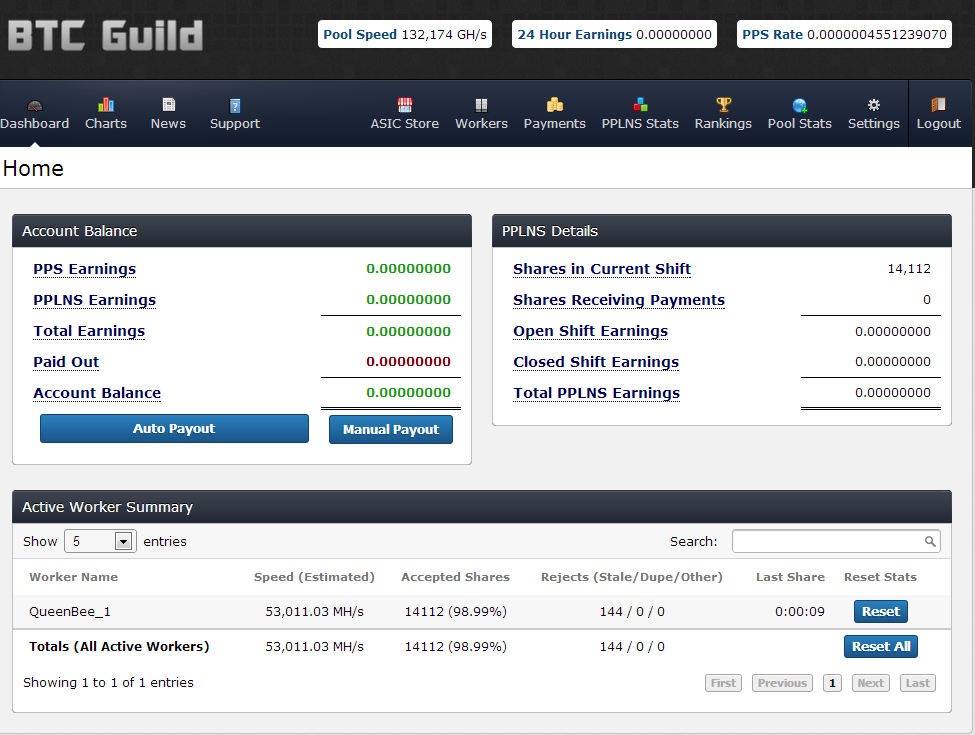Click the Reset All button
The height and width of the screenshot is (735, 975).
coord(880,646)
